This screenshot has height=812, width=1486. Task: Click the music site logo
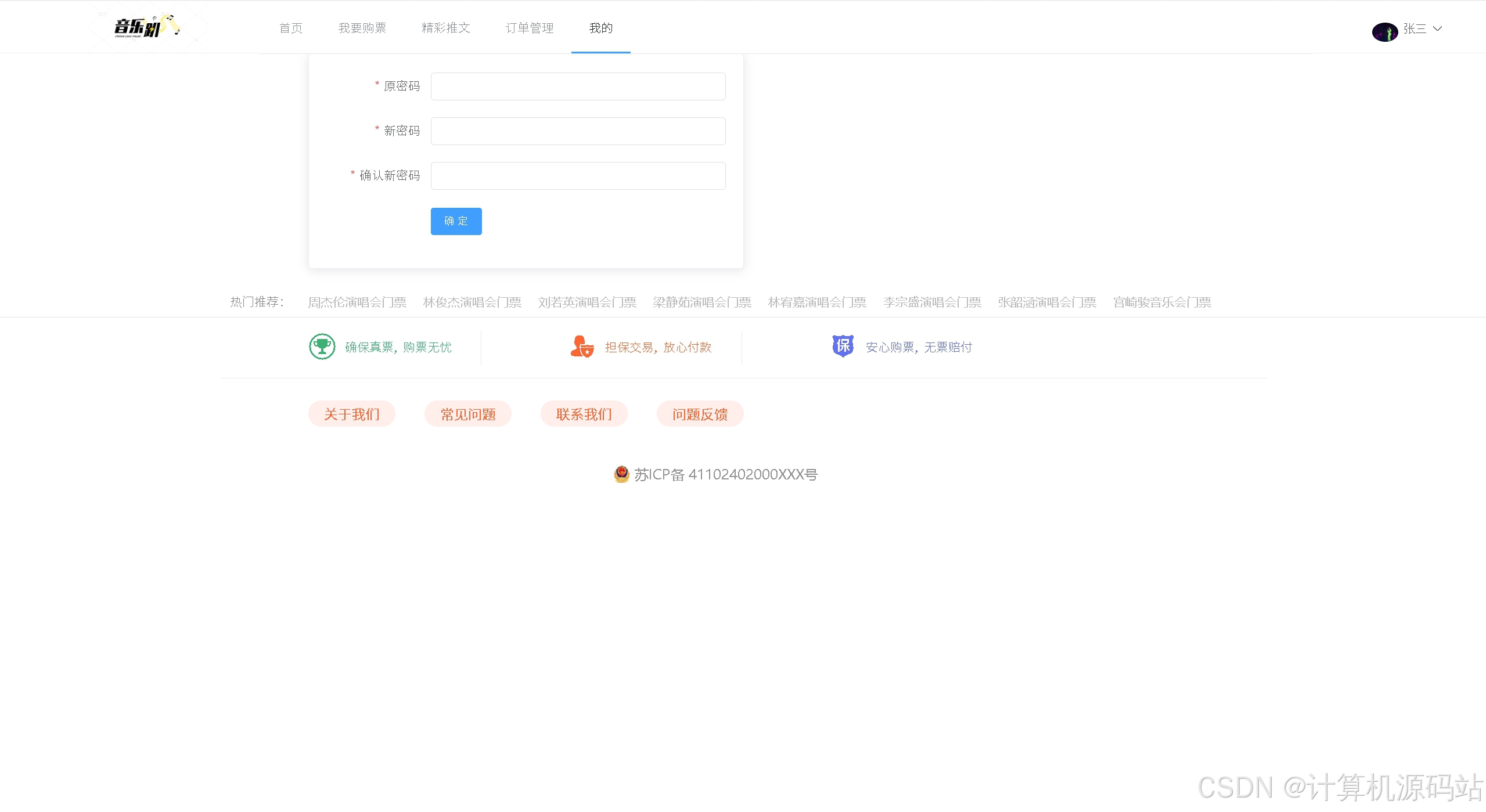147,27
